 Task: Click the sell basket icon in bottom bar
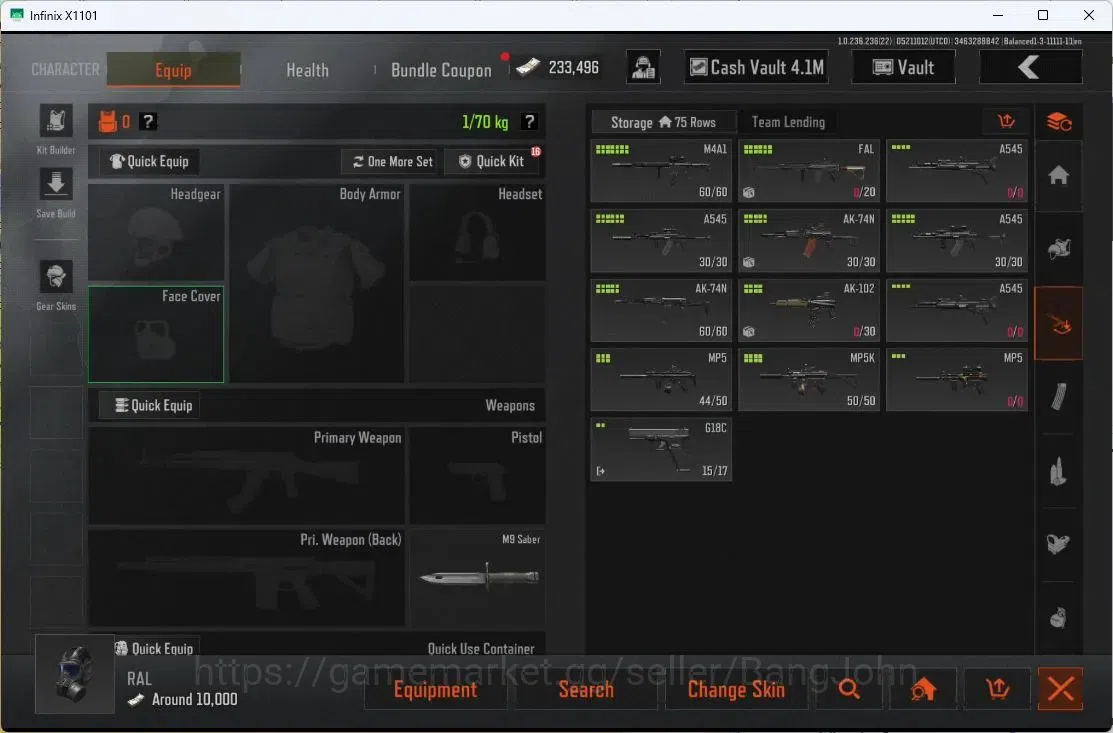(x=997, y=688)
